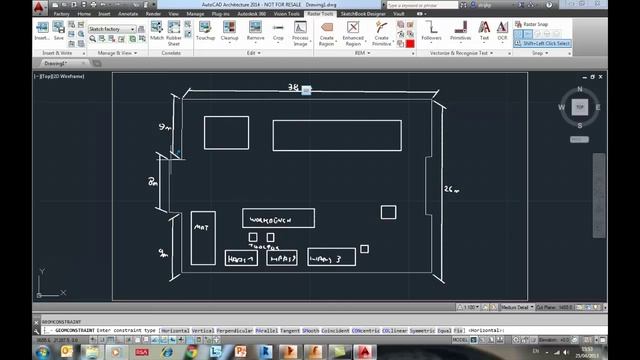
Task: Click the vertical navigation bar at the right
Action: click(599, 195)
